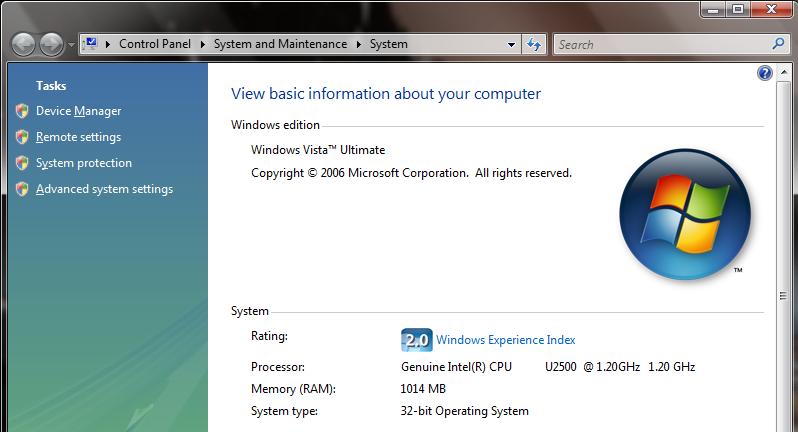Open Advanced system settings
The image size is (798, 432).
(x=104, y=189)
